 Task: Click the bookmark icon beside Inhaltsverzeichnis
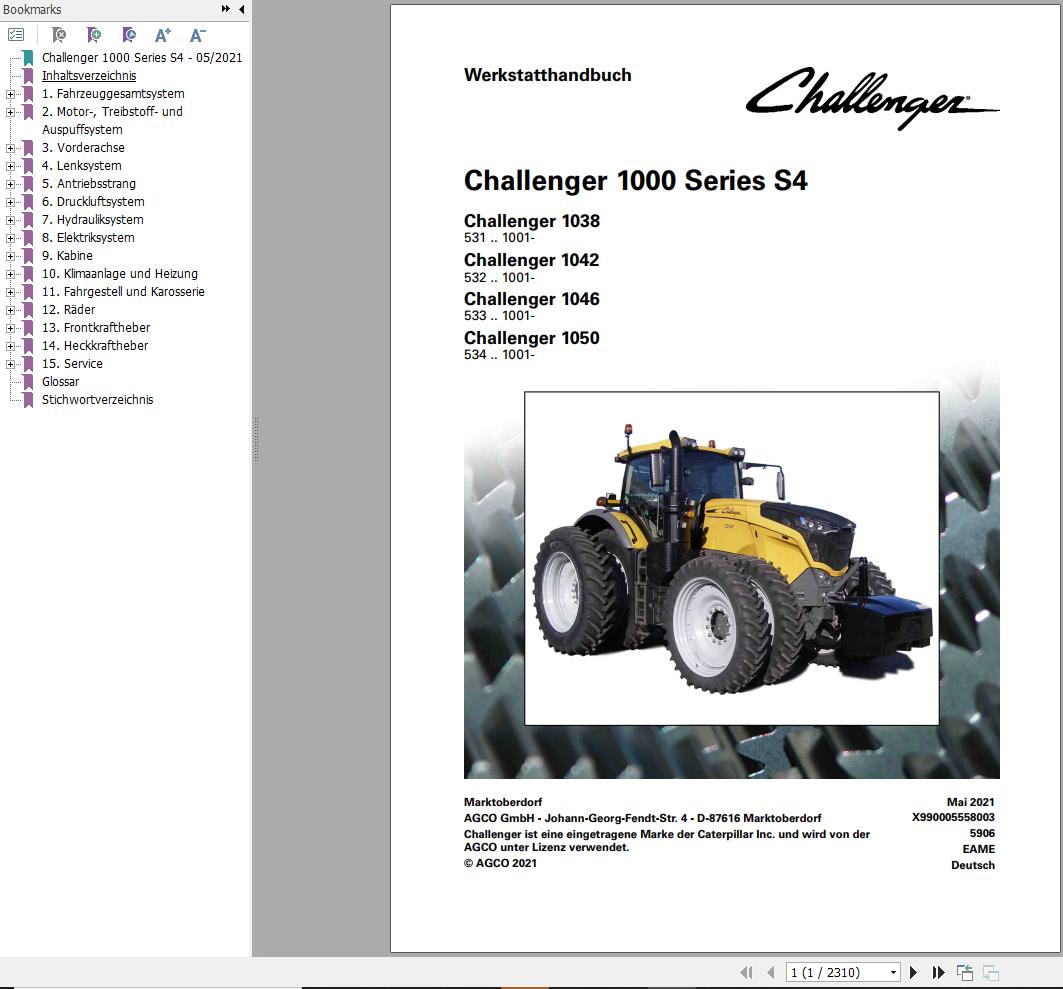pyautogui.click(x=28, y=76)
